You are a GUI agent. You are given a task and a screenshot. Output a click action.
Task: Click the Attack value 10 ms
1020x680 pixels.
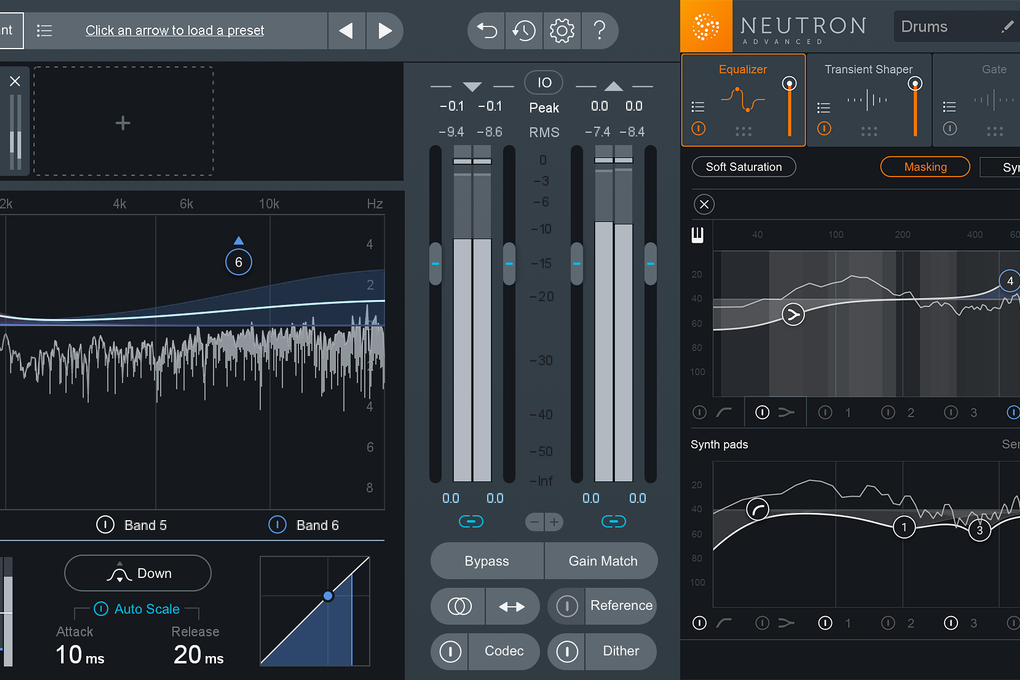click(x=79, y=655)
